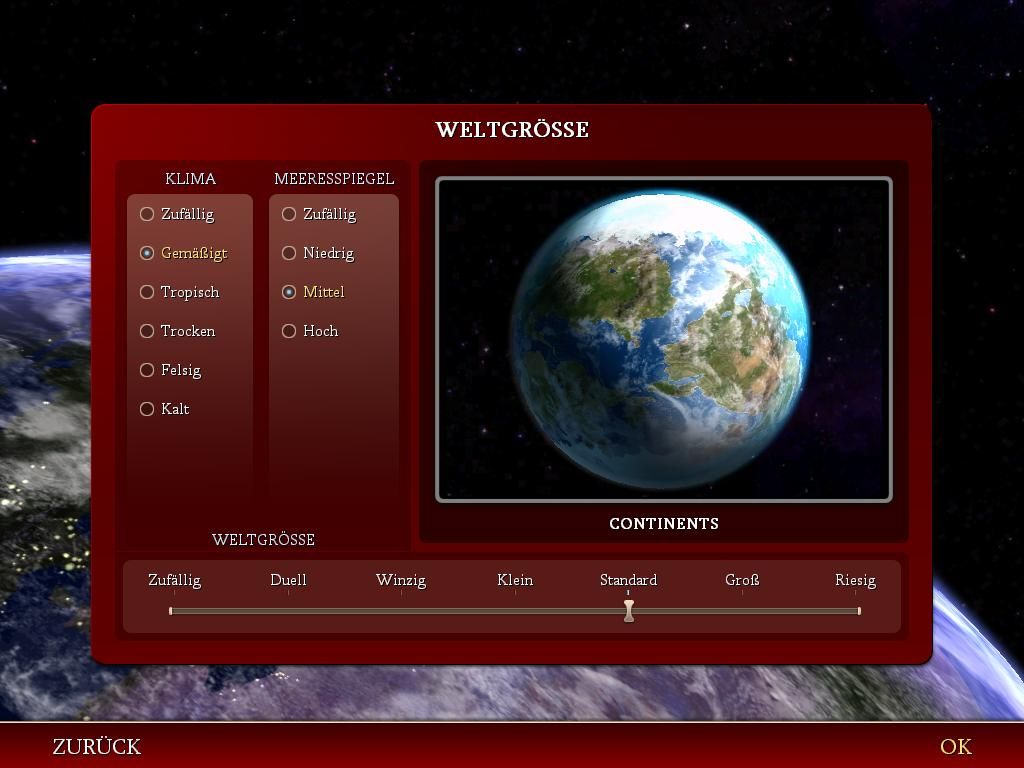Screen dimensions: 1024x768
Task: Select Tropisch under Klima
Action: click(147, 292)
